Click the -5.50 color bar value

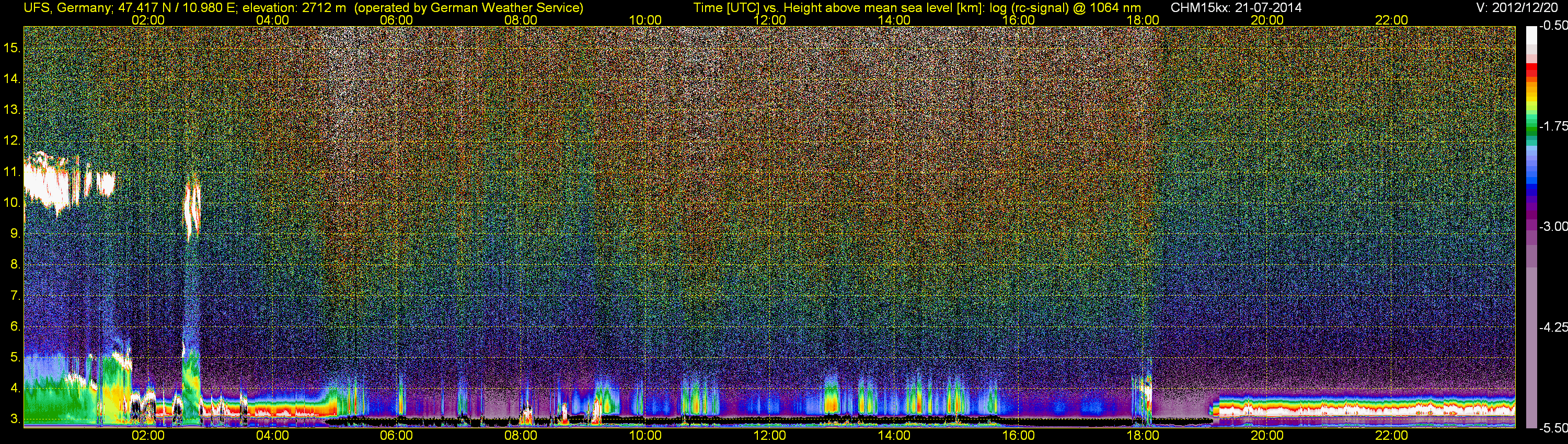[x=1553, y=428]
